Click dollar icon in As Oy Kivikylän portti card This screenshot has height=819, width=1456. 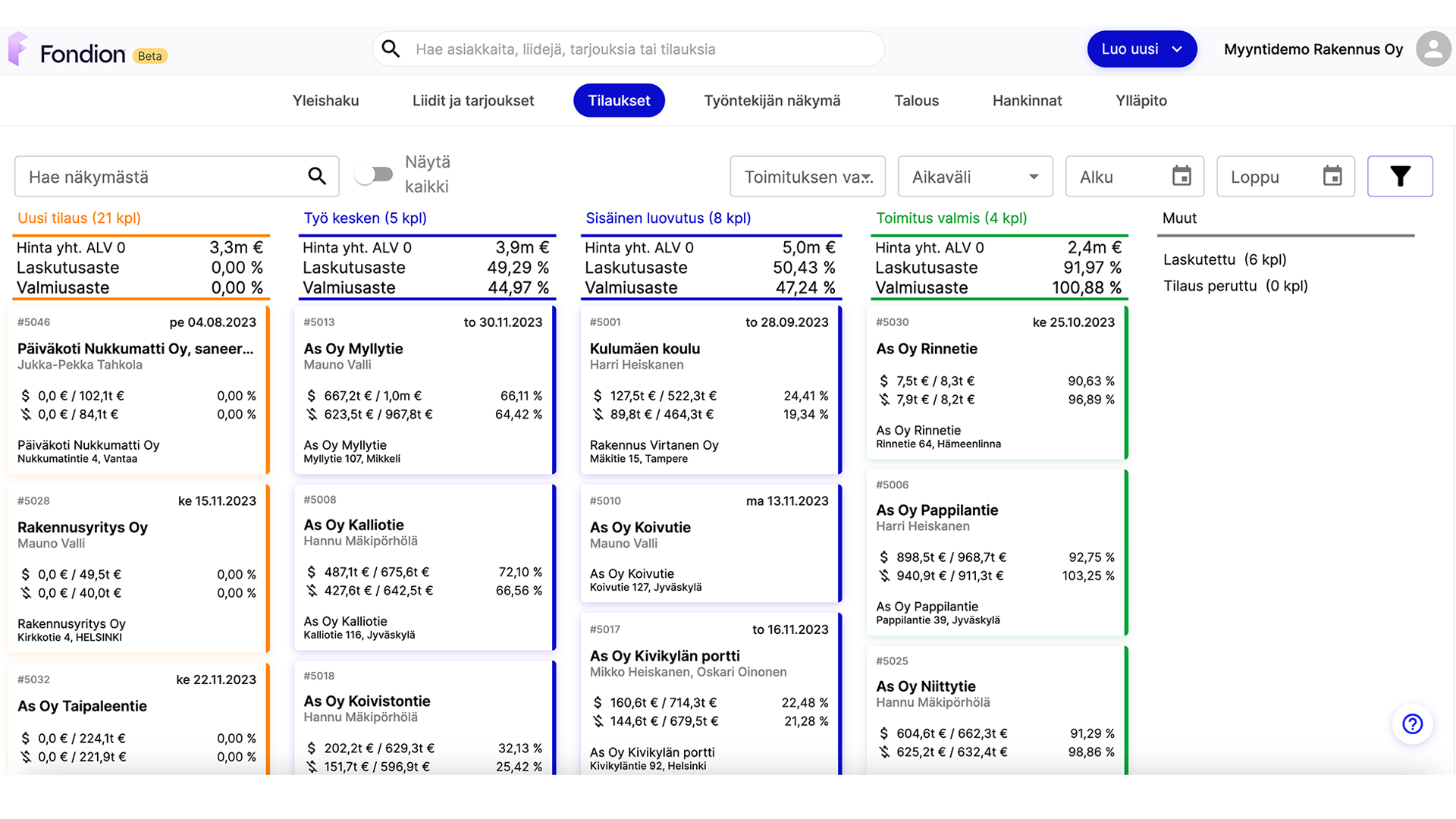coord(598,703)
